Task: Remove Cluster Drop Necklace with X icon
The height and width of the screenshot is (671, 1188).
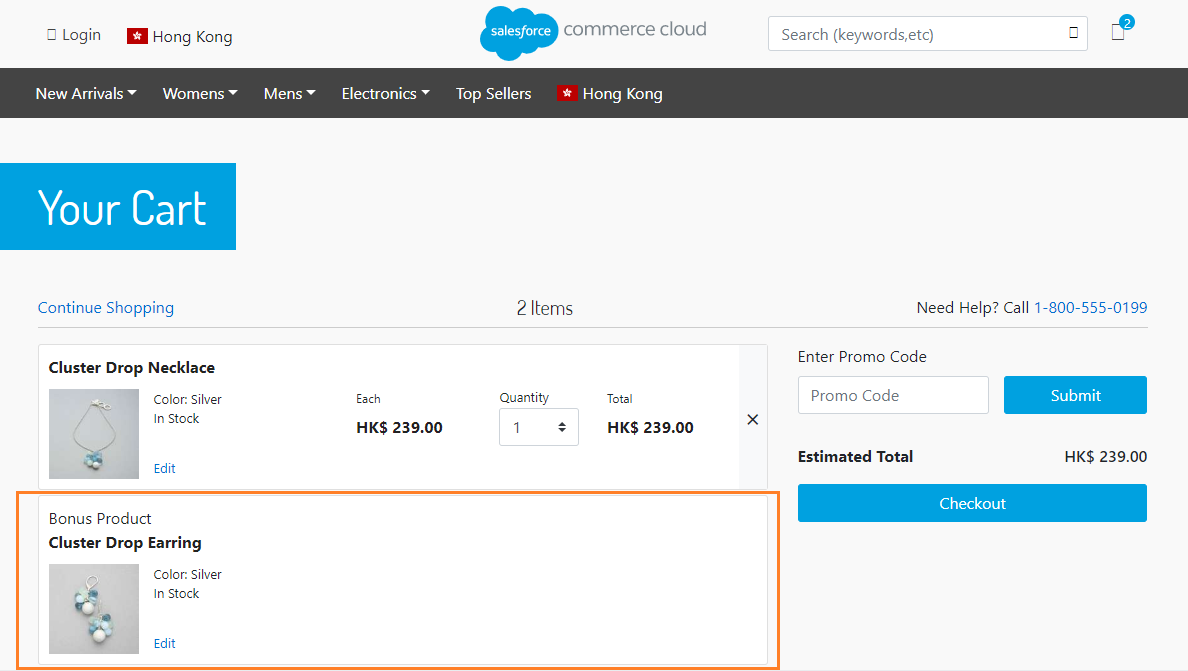Action: (752, 420)
